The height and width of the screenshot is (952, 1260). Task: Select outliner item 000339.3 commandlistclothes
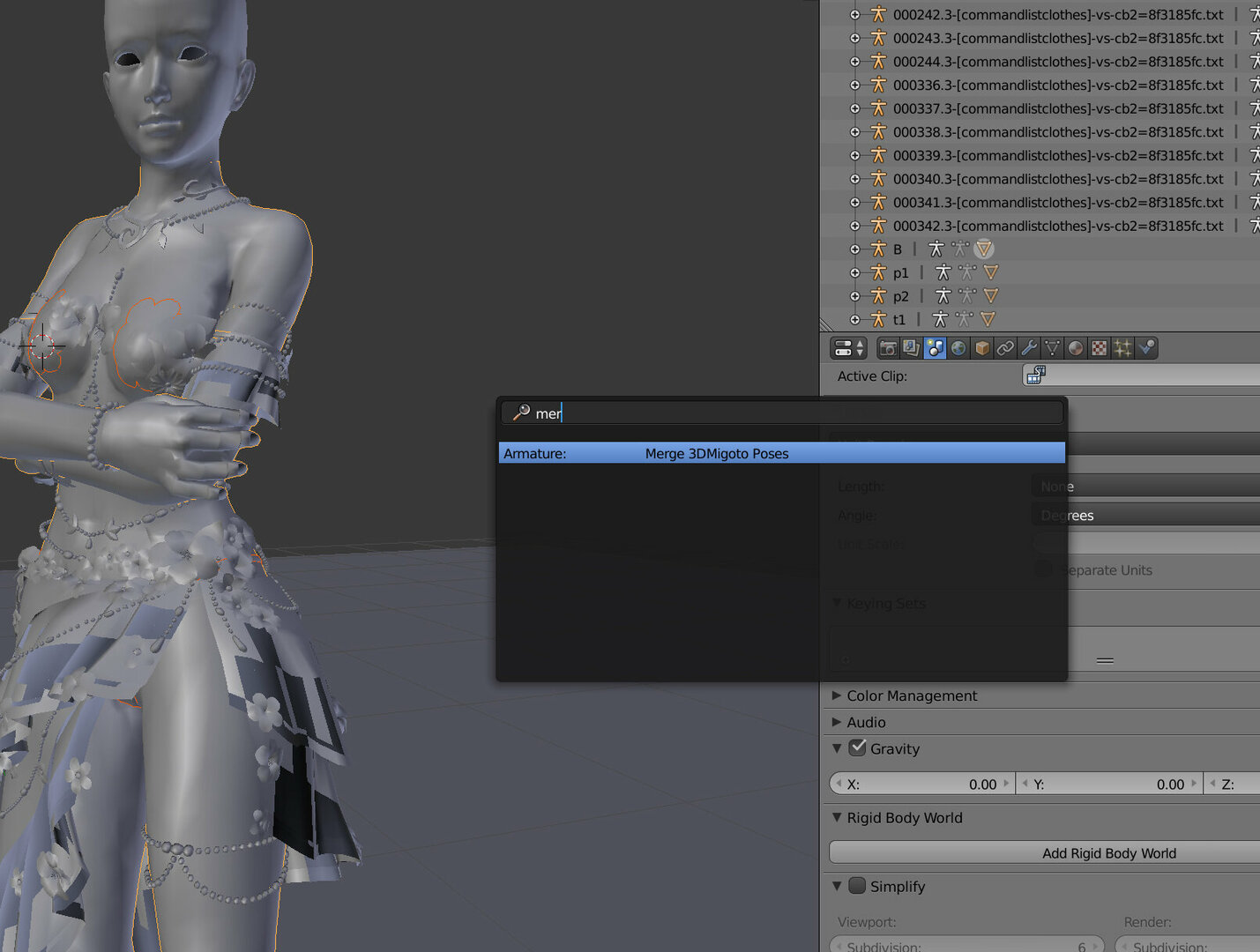pyautogui.click(x=1058, y=155)
